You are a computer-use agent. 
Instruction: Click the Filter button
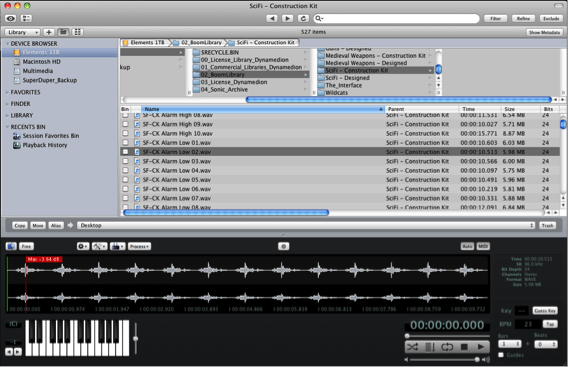click(496, 18)
